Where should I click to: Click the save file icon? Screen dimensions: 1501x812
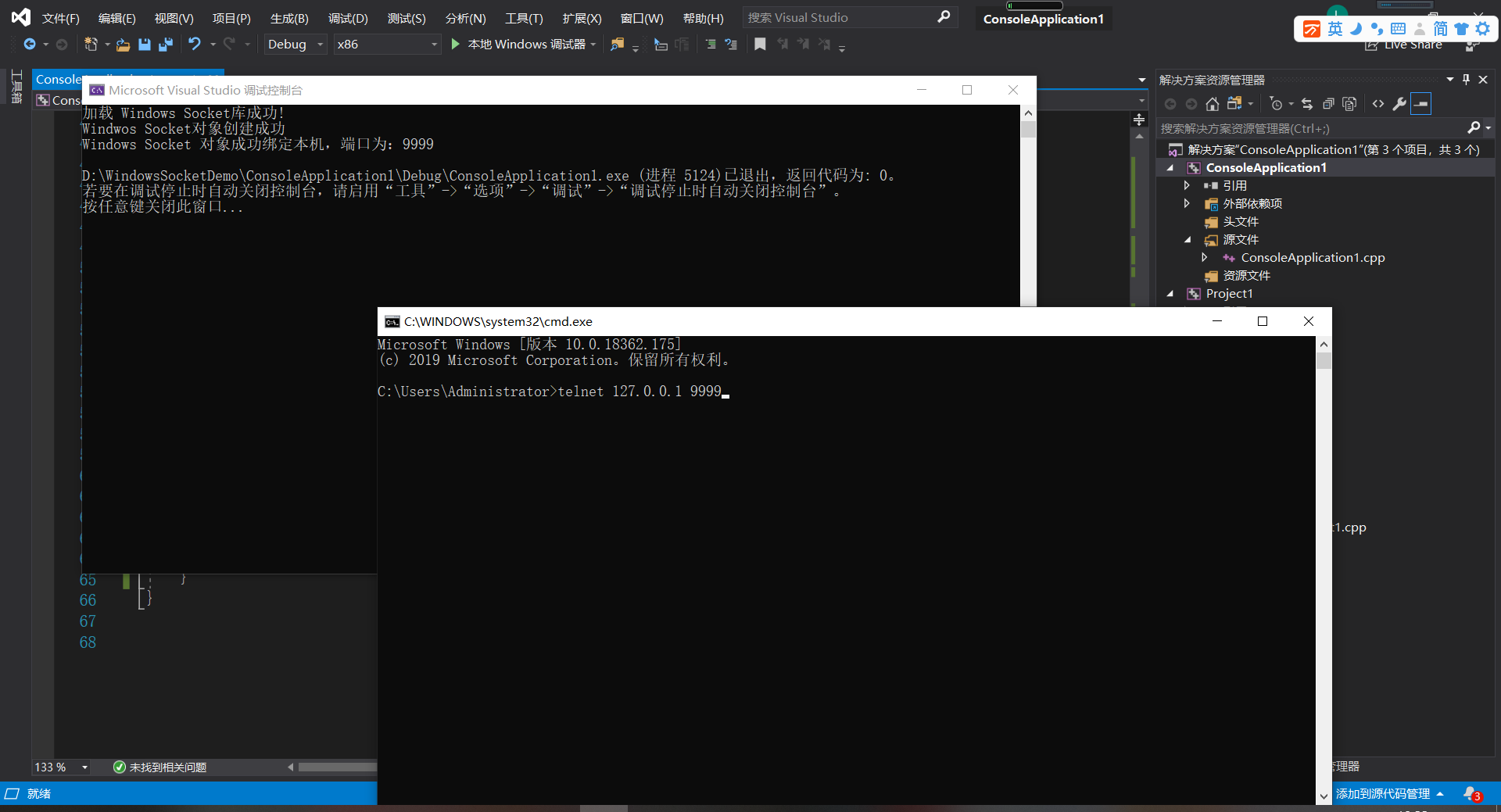[144, 45]
